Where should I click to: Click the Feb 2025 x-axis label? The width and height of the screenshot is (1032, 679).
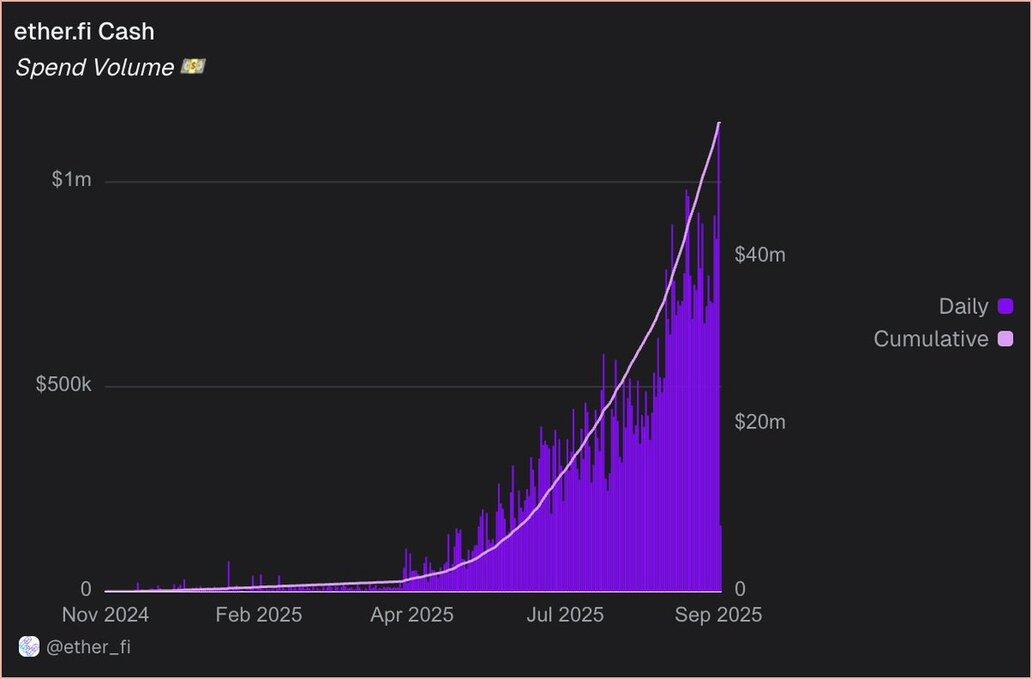(x=259, y=615)
